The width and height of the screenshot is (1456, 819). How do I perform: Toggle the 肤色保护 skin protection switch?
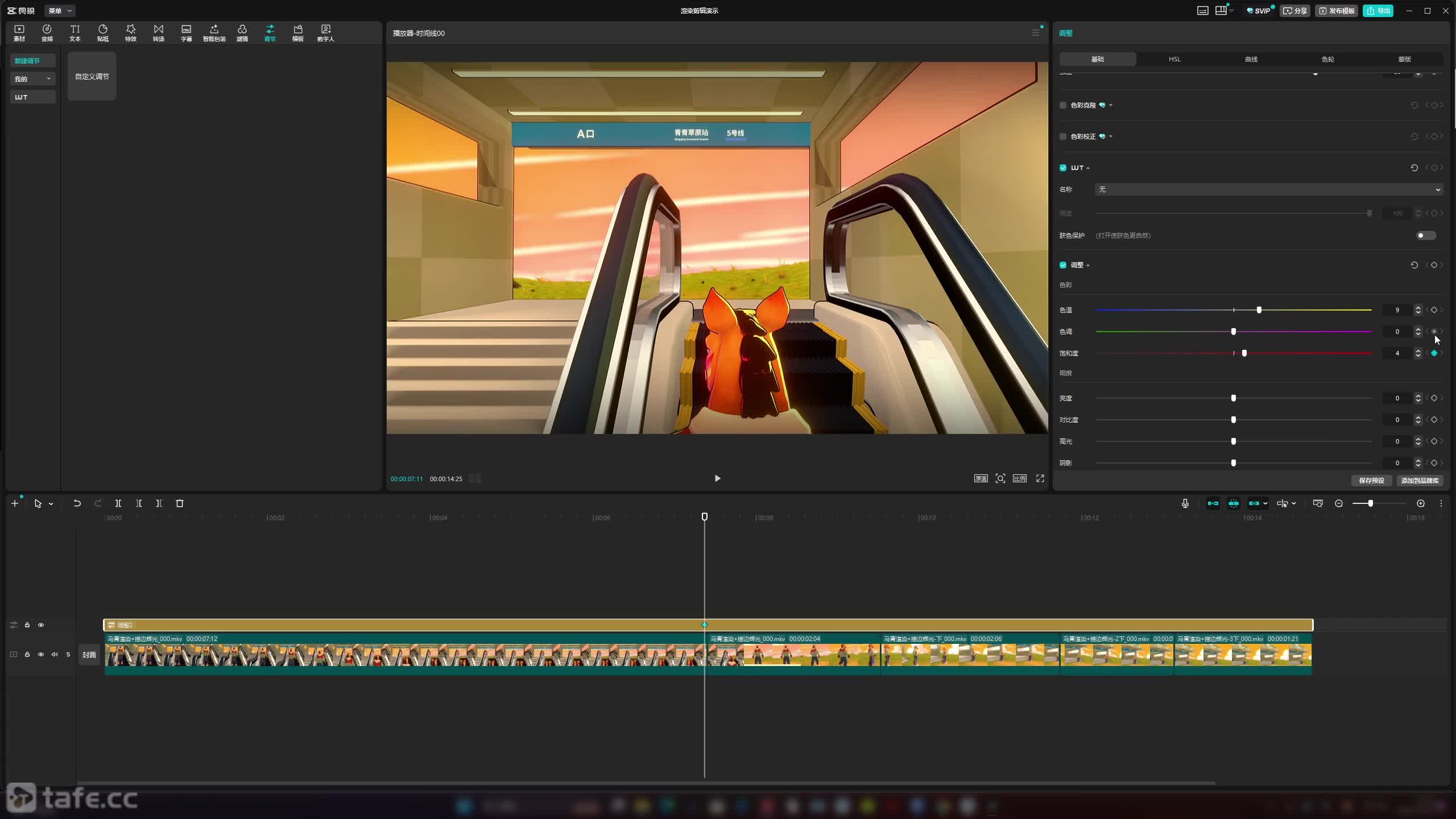point(1425,235)
